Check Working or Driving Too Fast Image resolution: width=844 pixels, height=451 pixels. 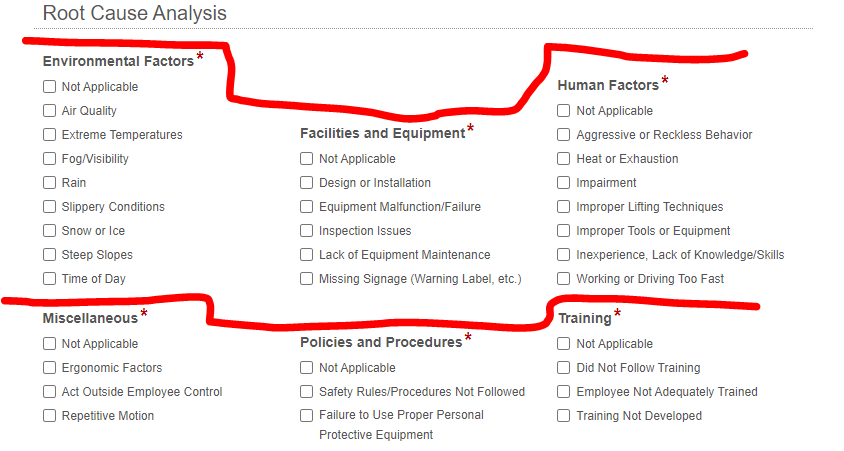[x=564, y=279]
